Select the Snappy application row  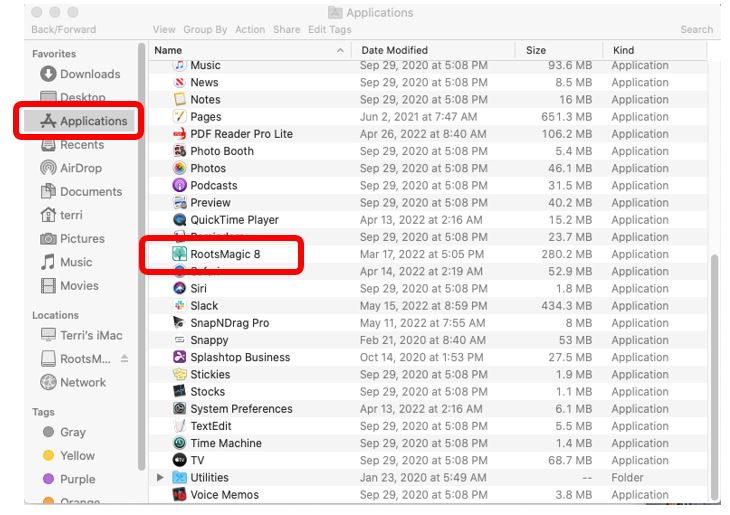point(427,340)
